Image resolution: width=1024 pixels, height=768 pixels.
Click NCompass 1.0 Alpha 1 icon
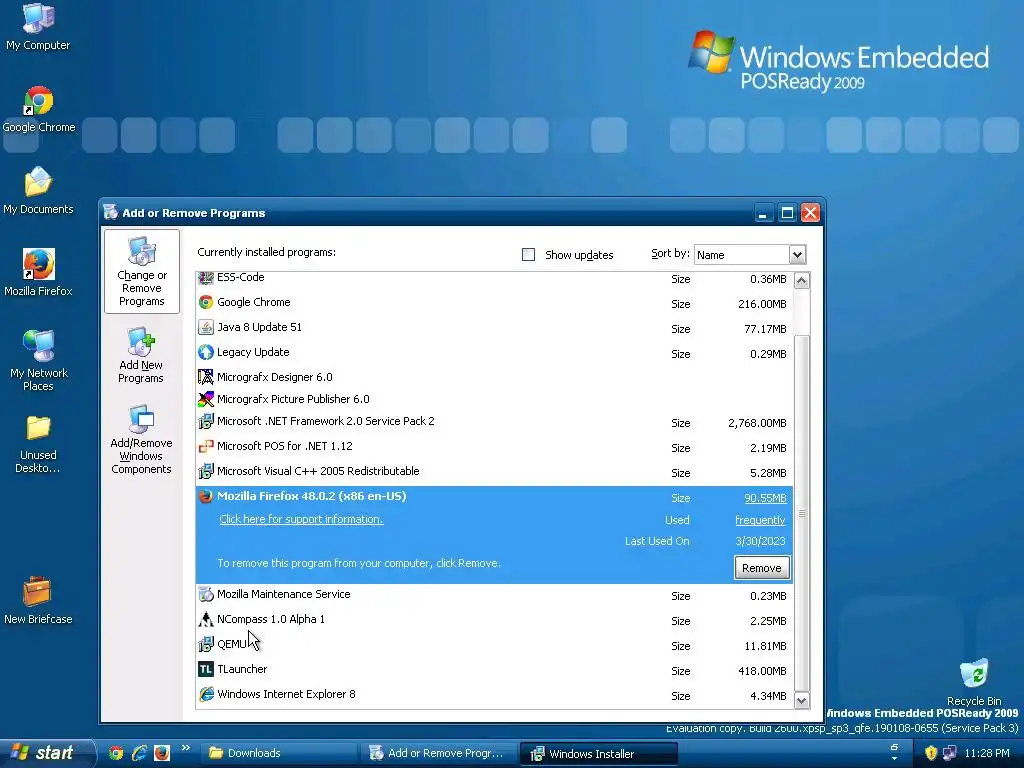pos(206,619)
